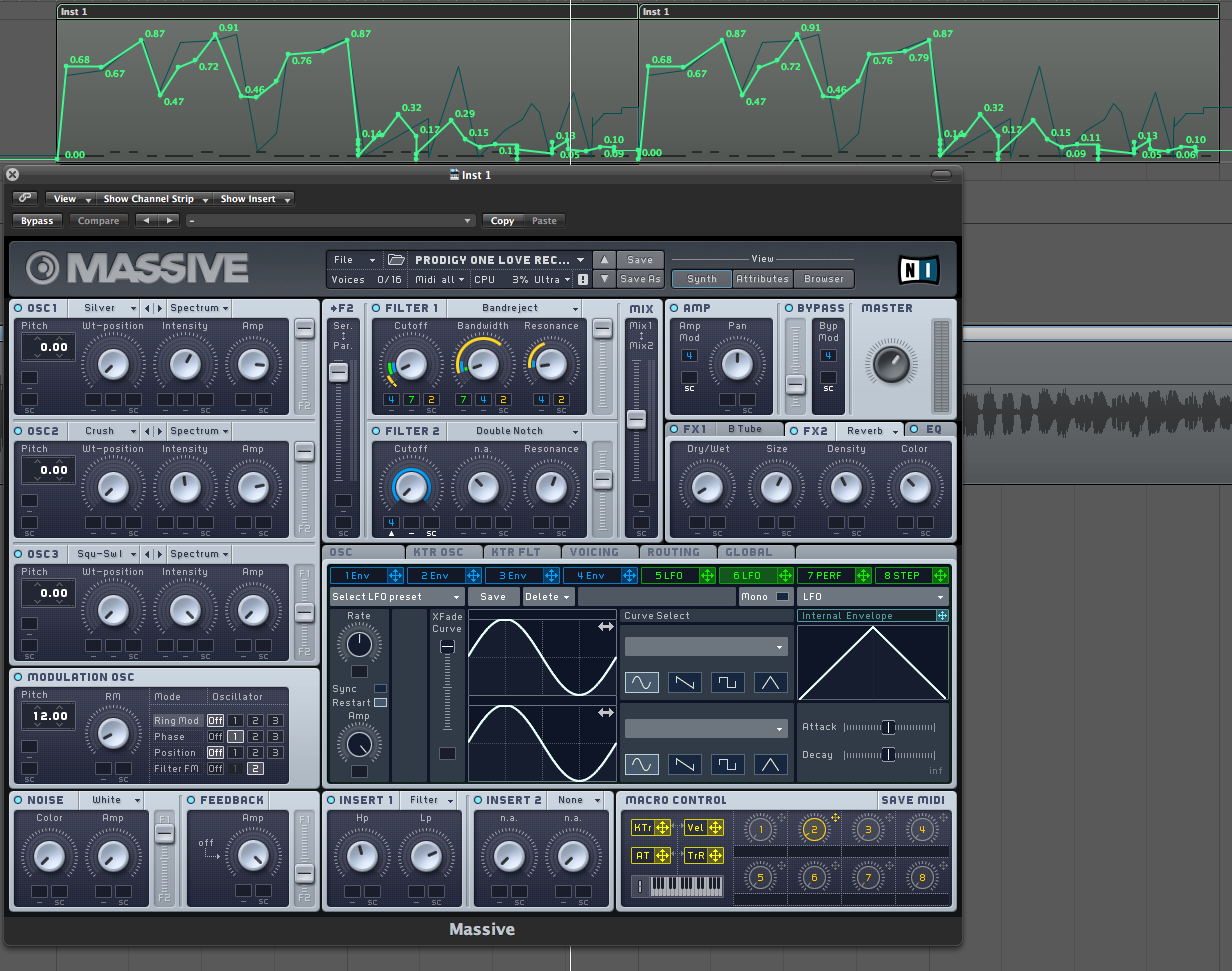Switch to the GLOBAL tab

756,552
